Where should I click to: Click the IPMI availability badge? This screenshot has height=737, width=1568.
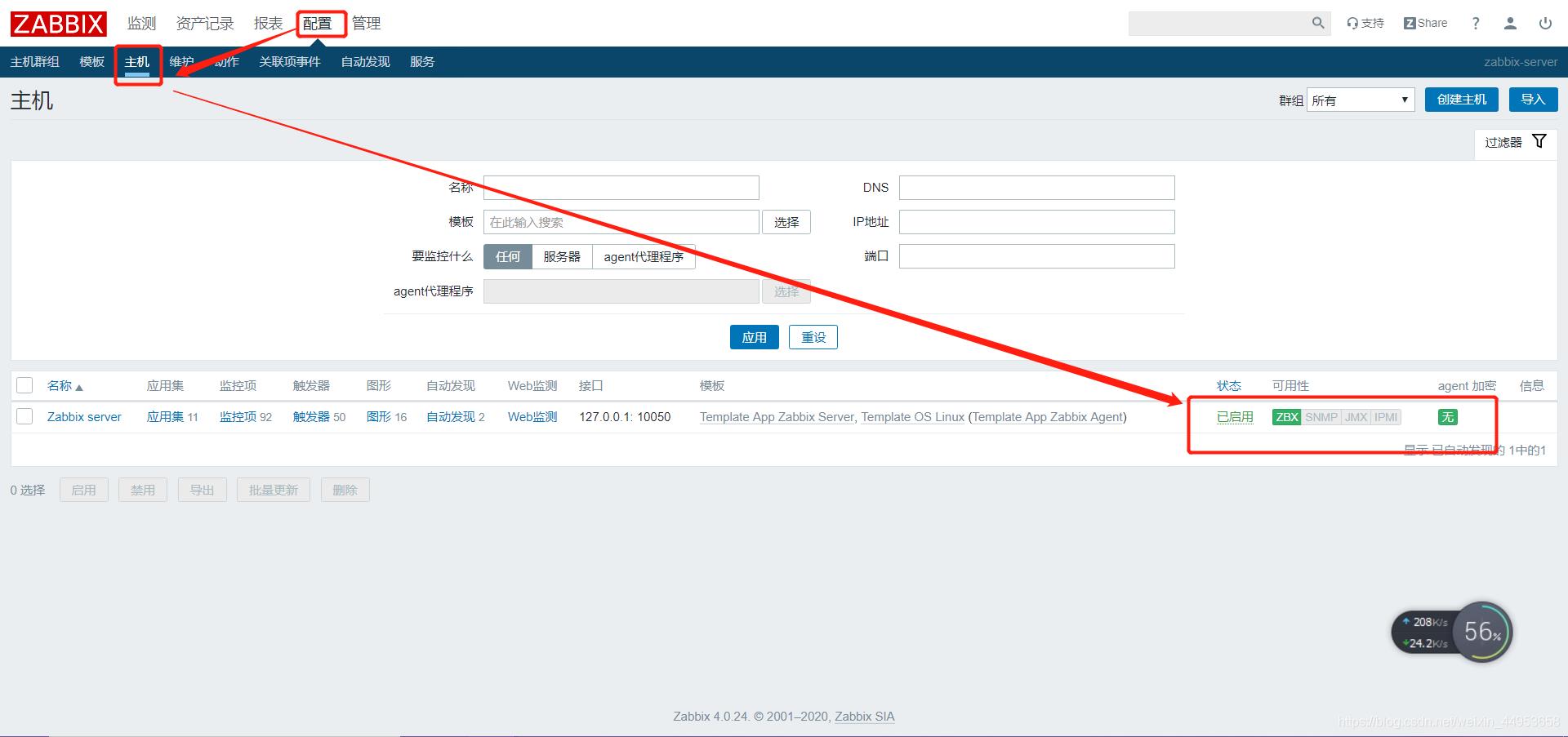click(x=1386, y=417)
